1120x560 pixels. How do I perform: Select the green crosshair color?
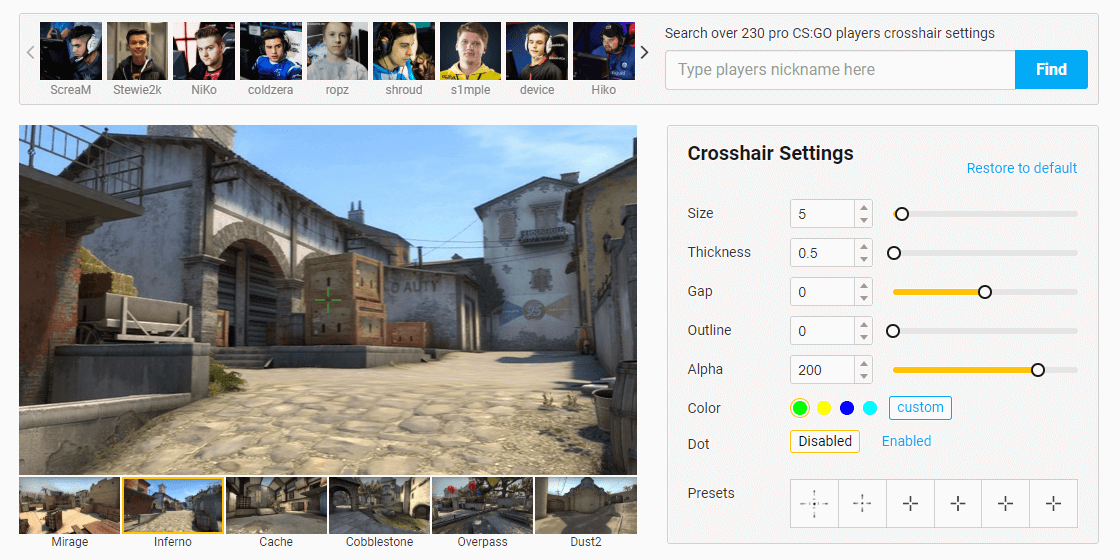pos(799,408)
